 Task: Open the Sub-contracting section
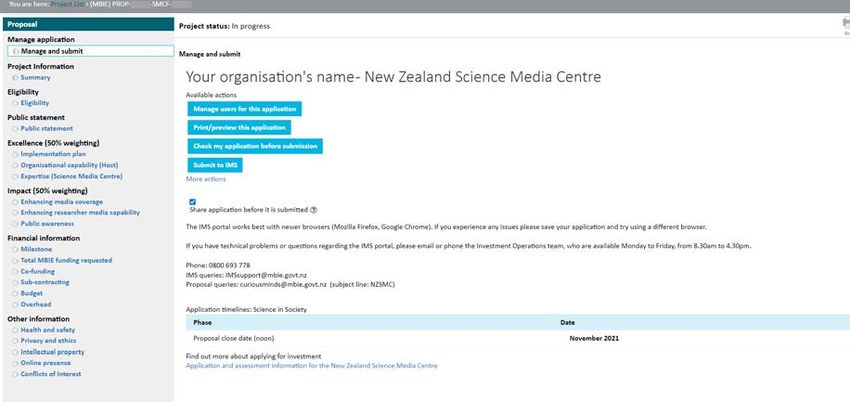point(45,282)
